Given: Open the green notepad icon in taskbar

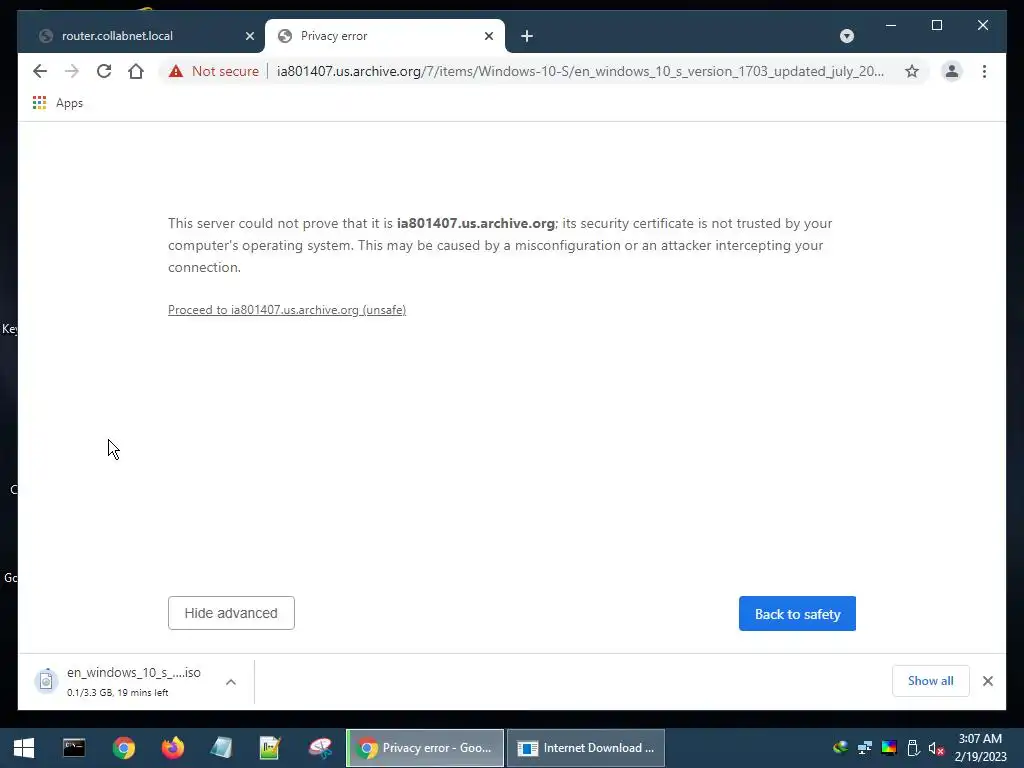Looking at the screenshot, I should tap(270, 748).
